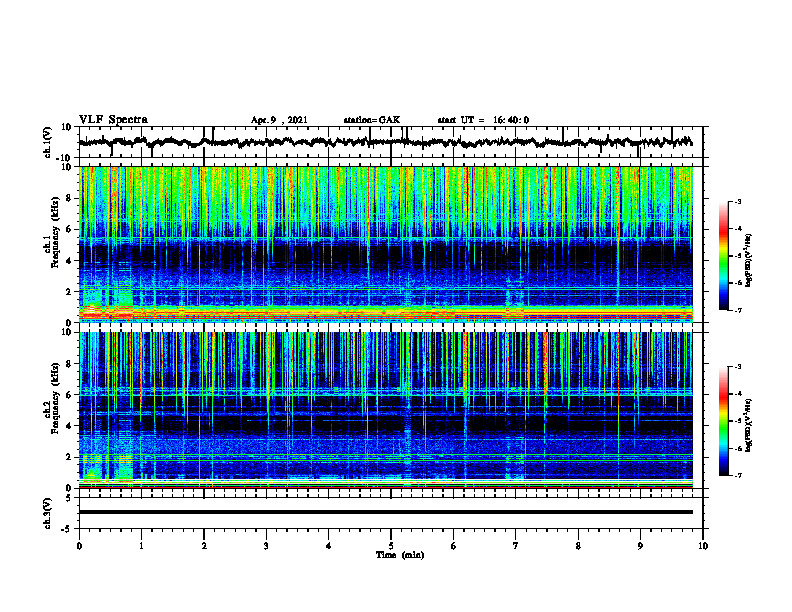Click the 'Time (min)' axis label
The width and height of the screenshot is (792, 612).
click(400, 555)
